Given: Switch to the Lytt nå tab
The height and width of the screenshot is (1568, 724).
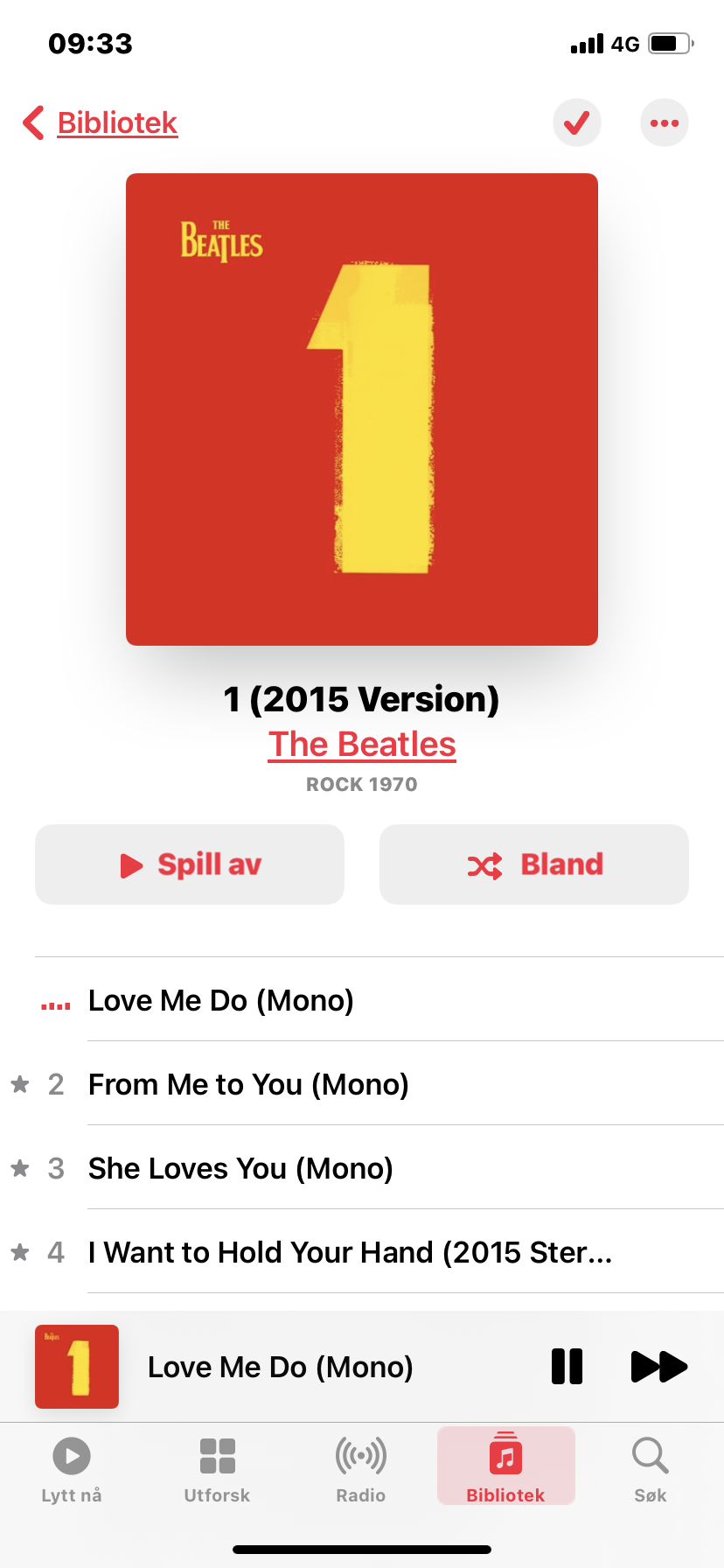Looking at the screenshot, I should (x=72, y=1470).
